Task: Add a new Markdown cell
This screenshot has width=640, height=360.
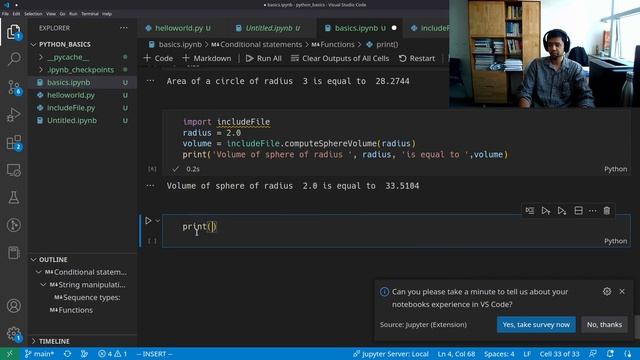Action: pos(207,58)
